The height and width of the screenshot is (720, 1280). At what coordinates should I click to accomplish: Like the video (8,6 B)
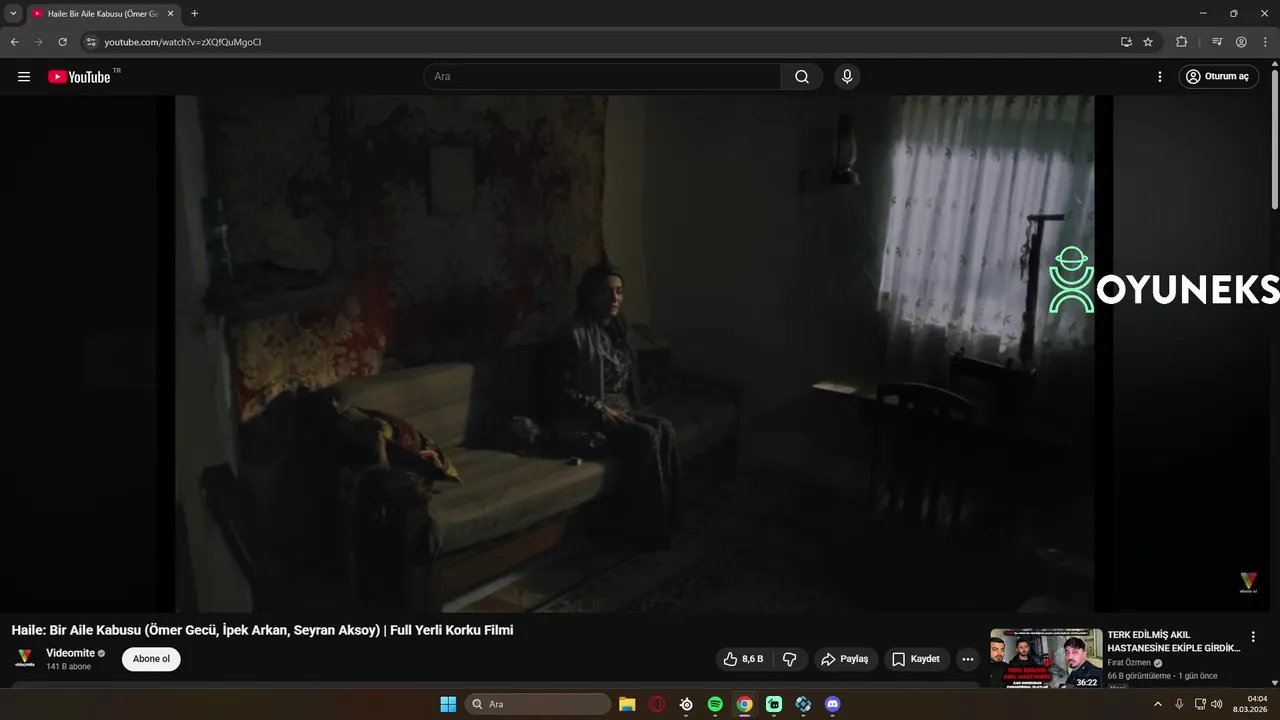tap(743, 659)
